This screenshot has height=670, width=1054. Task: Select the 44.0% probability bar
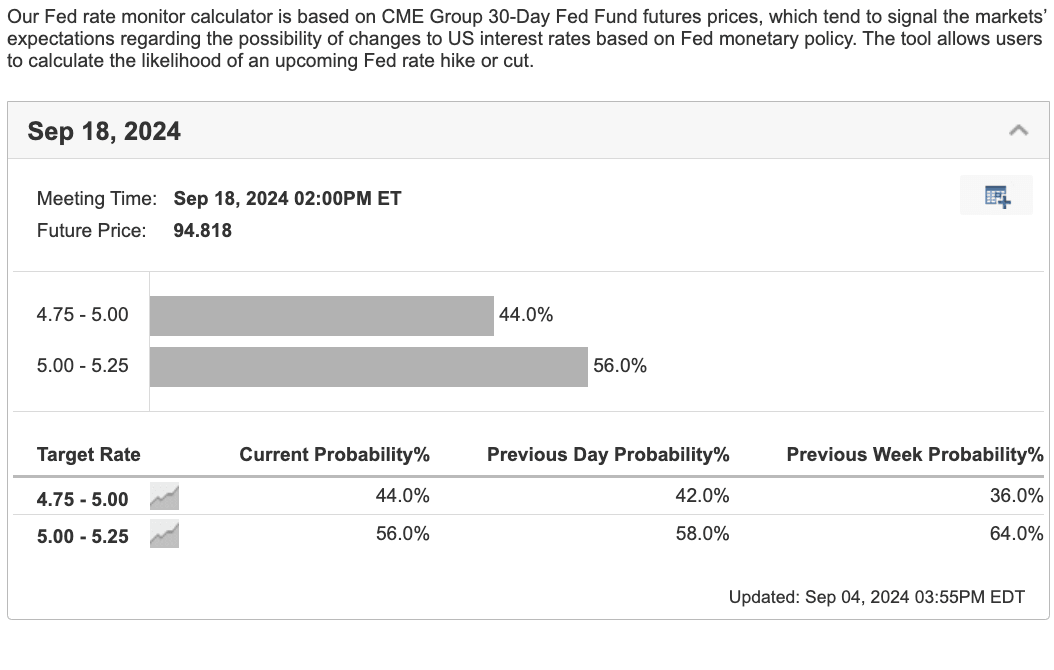pos(321,316)
